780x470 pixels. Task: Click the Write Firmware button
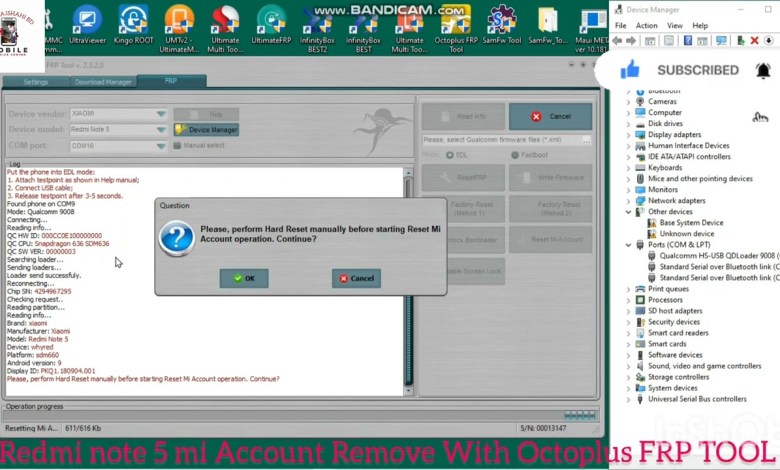[550, 178]
